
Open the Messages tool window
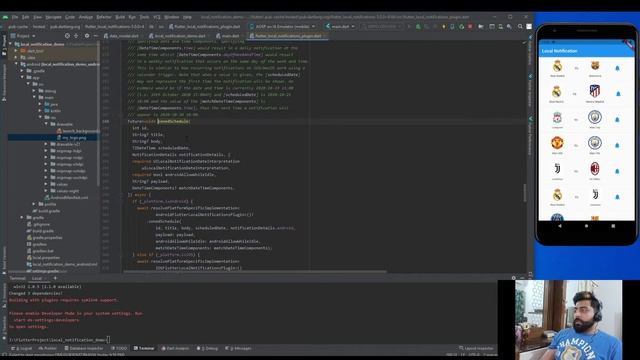click(238, 349)
